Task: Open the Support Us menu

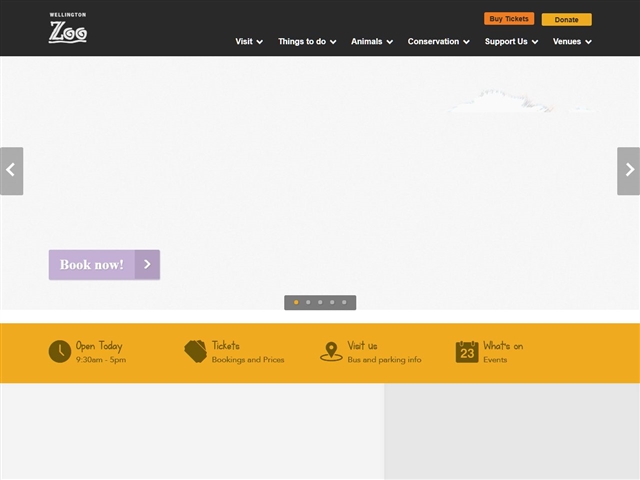Action: pyautogui.click(x=511, y=42)
